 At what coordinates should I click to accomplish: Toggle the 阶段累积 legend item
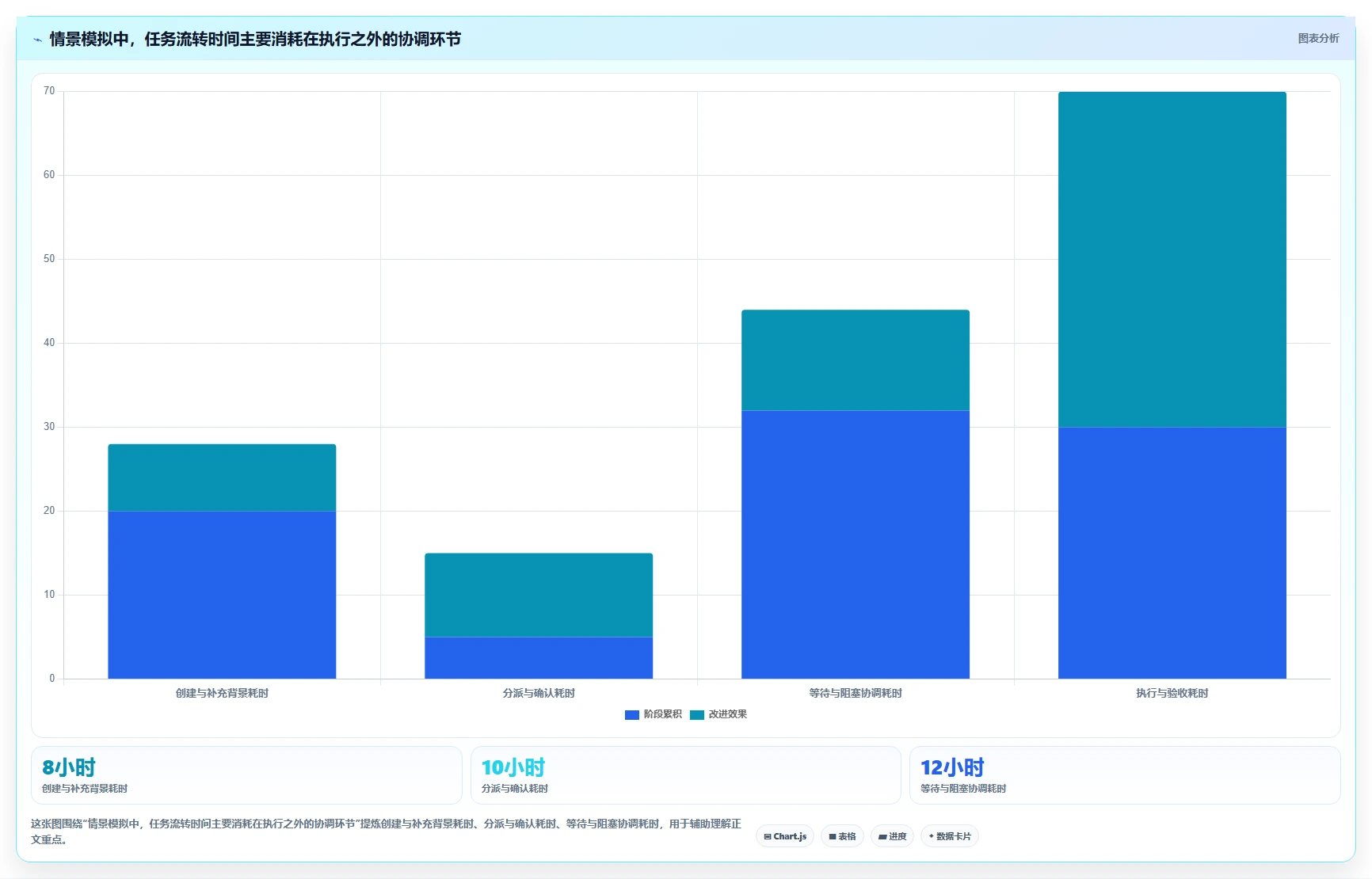[653, 714]
